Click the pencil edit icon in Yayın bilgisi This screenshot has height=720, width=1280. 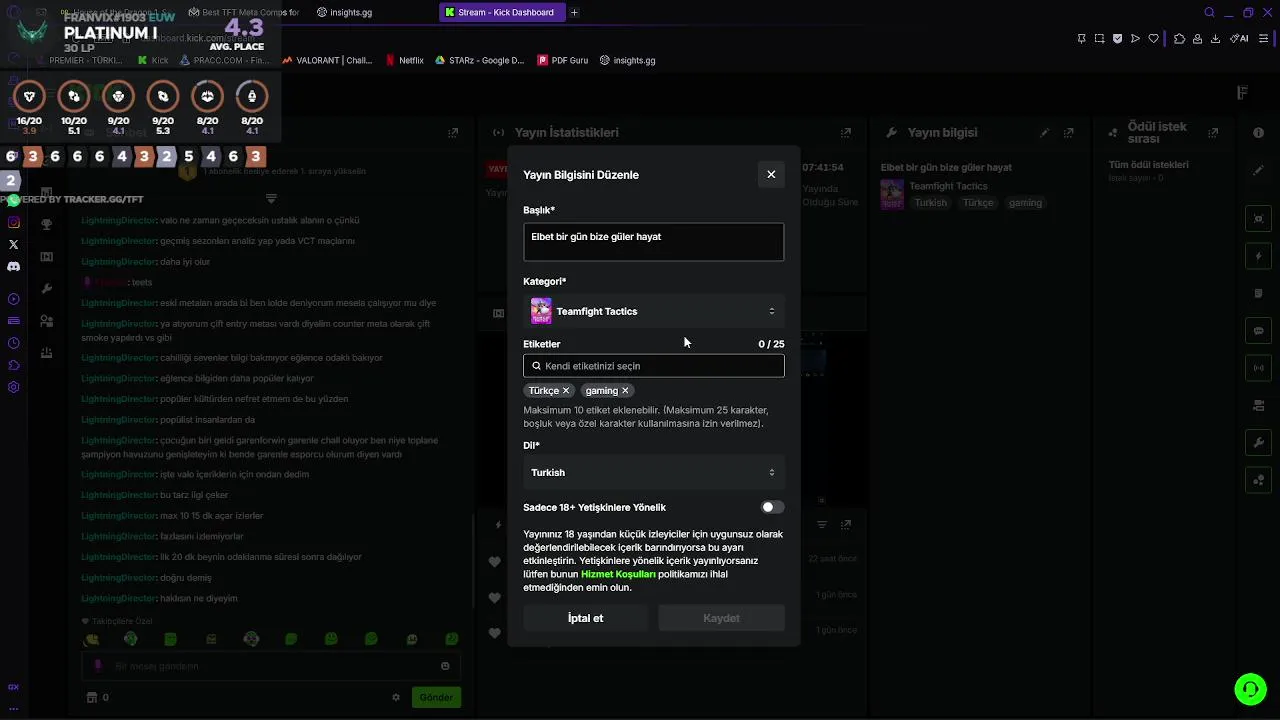[1045, 132]
